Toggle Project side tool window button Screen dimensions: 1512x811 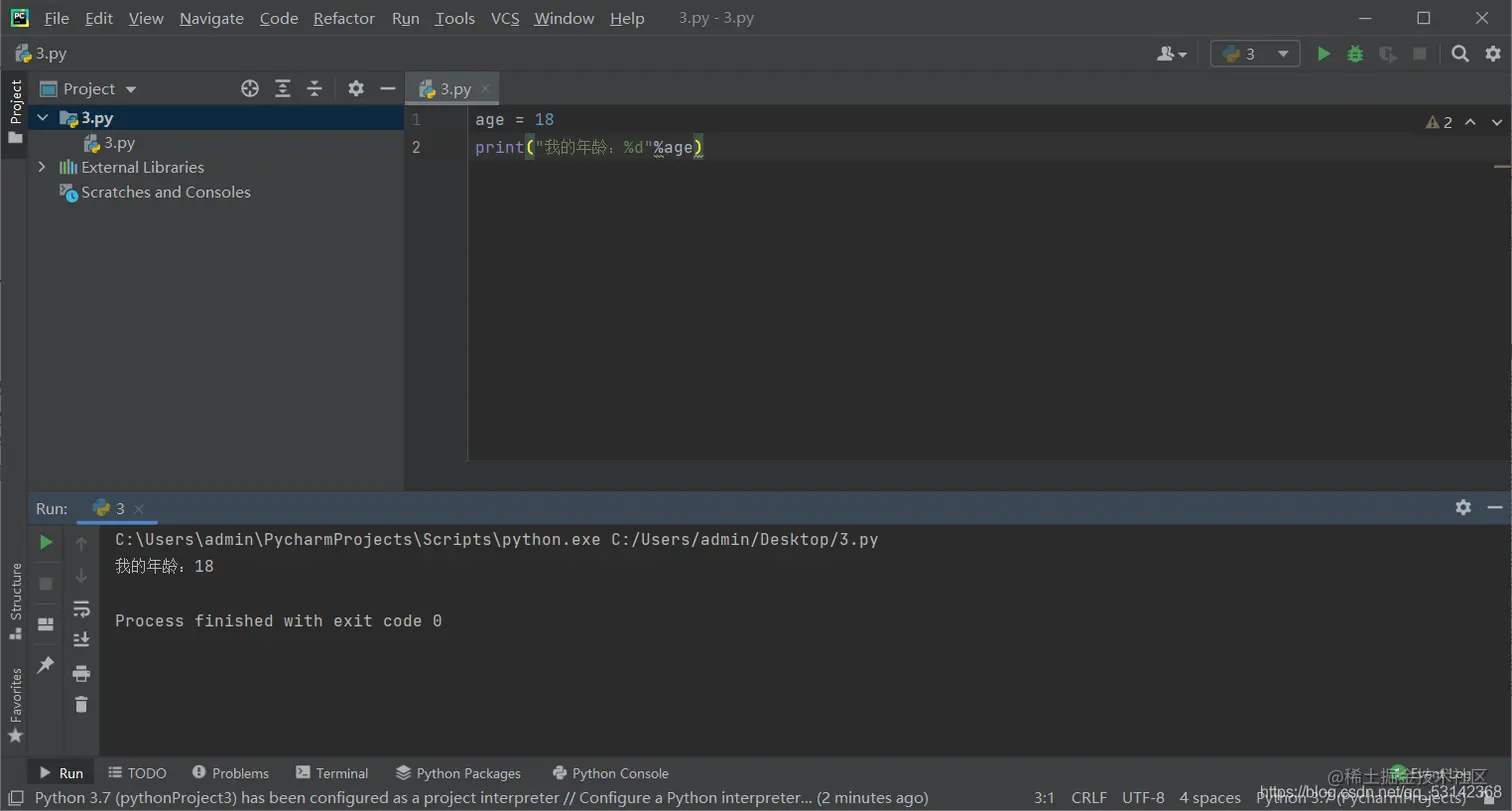point(15,111)
